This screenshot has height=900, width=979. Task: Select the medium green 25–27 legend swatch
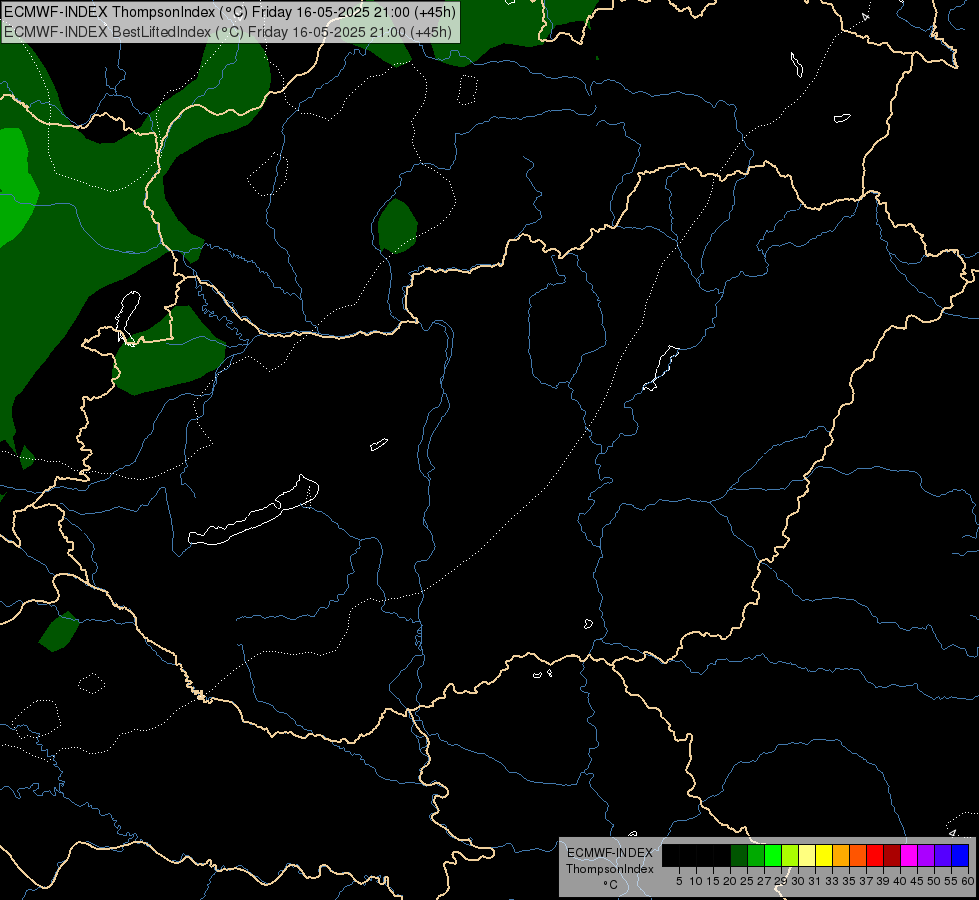pyautogui.click(x=756, y=855)
